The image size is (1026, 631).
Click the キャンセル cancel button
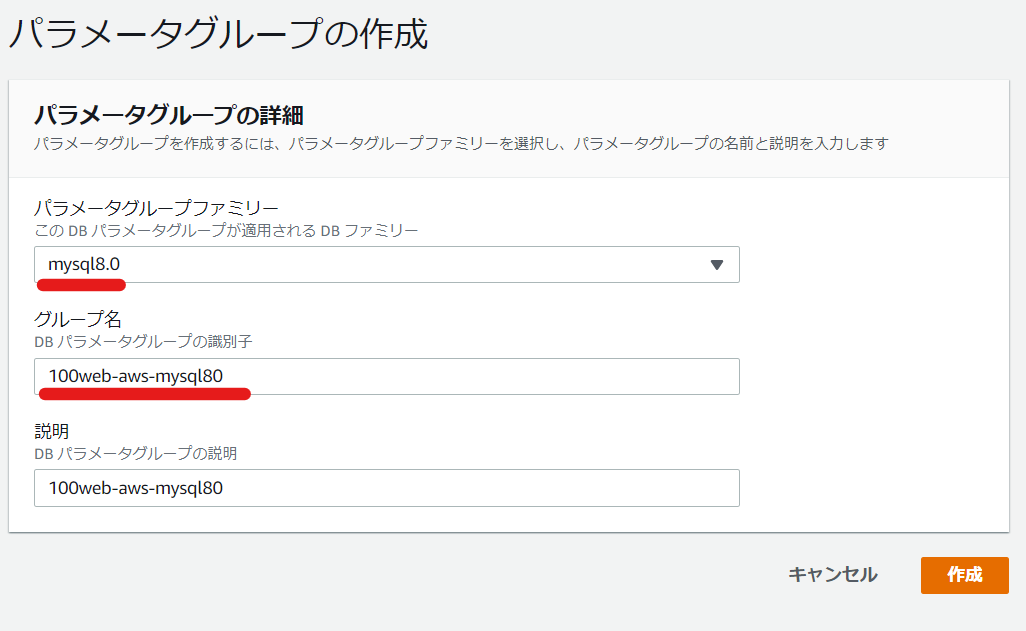(x=832, y=575)
